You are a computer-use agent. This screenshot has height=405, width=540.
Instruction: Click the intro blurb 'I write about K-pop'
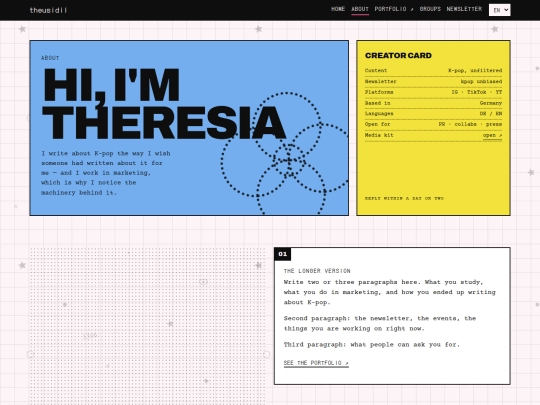[x=106, y=173]
